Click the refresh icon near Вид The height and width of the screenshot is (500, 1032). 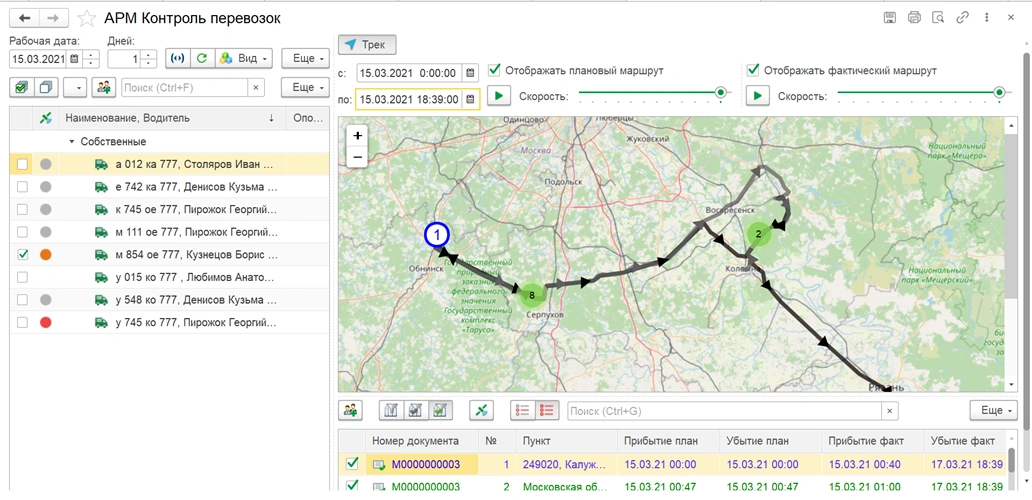[x=201, y=59]
